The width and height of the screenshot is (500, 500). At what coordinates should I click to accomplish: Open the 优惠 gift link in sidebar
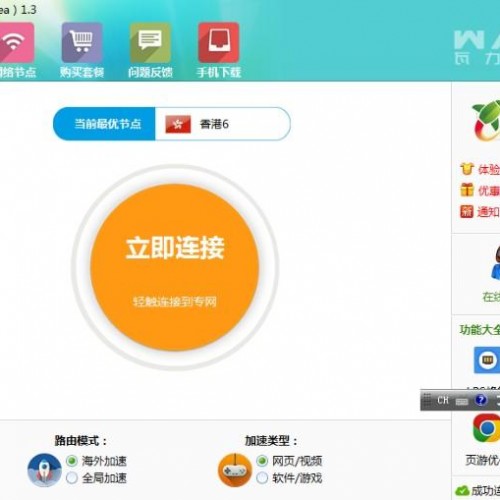pyautogui.click(x=489, y=191)
